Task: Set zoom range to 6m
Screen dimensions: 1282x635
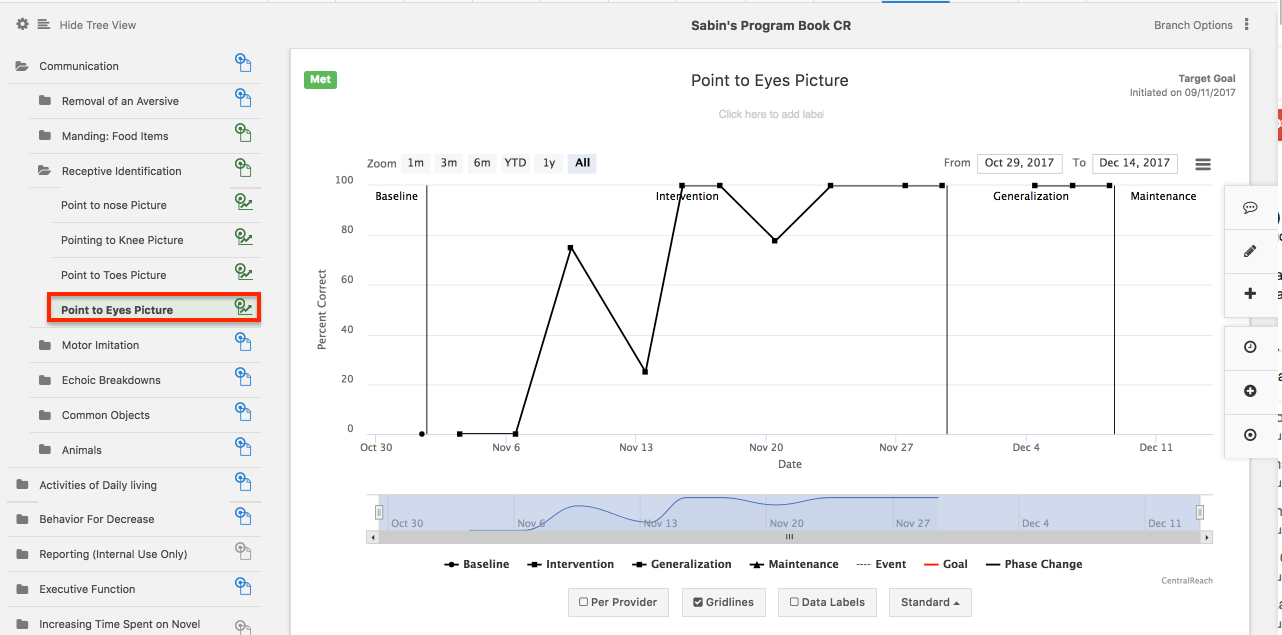Action: coord(482,163)
